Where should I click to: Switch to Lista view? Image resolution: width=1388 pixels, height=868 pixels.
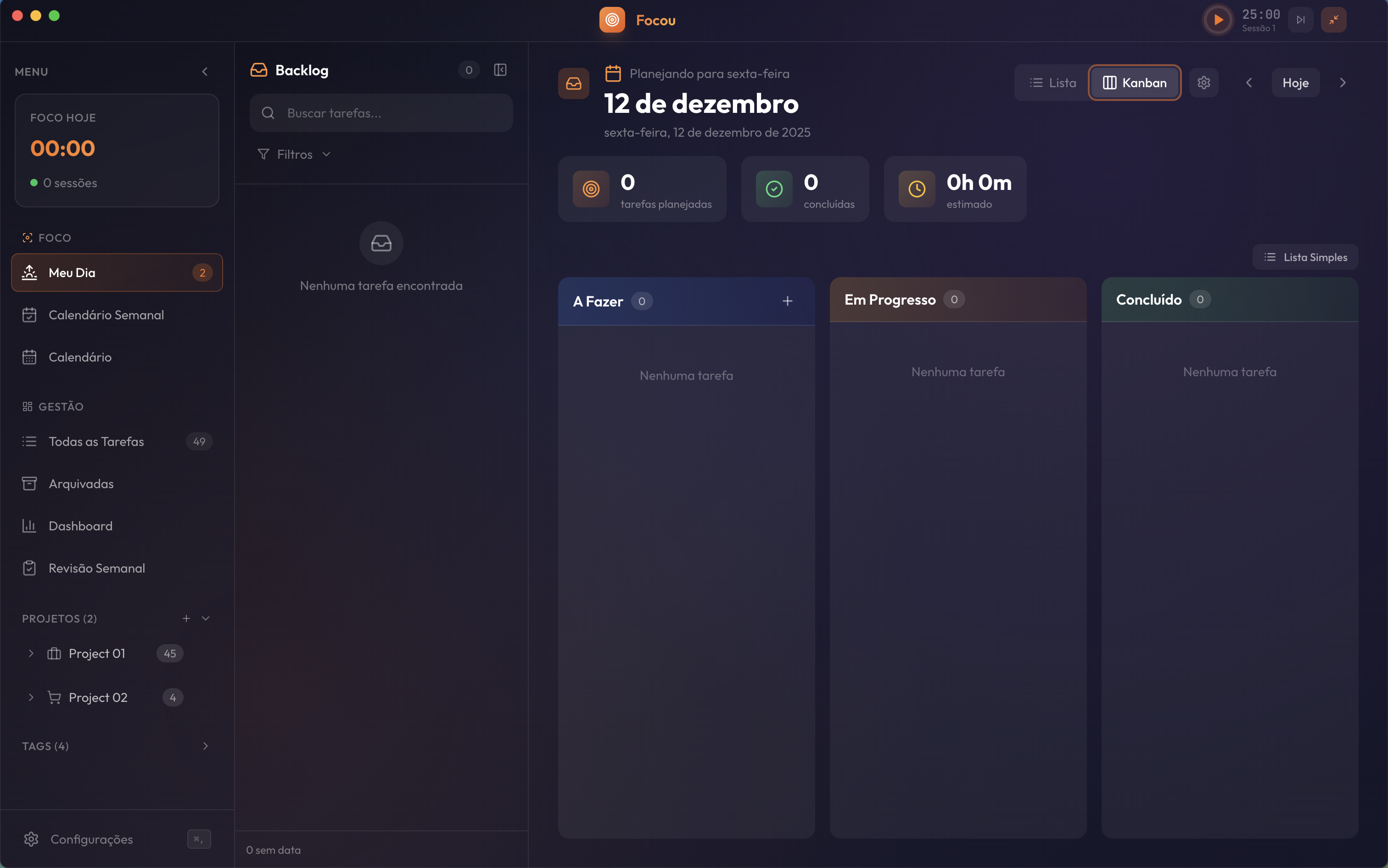(1052, 83)
